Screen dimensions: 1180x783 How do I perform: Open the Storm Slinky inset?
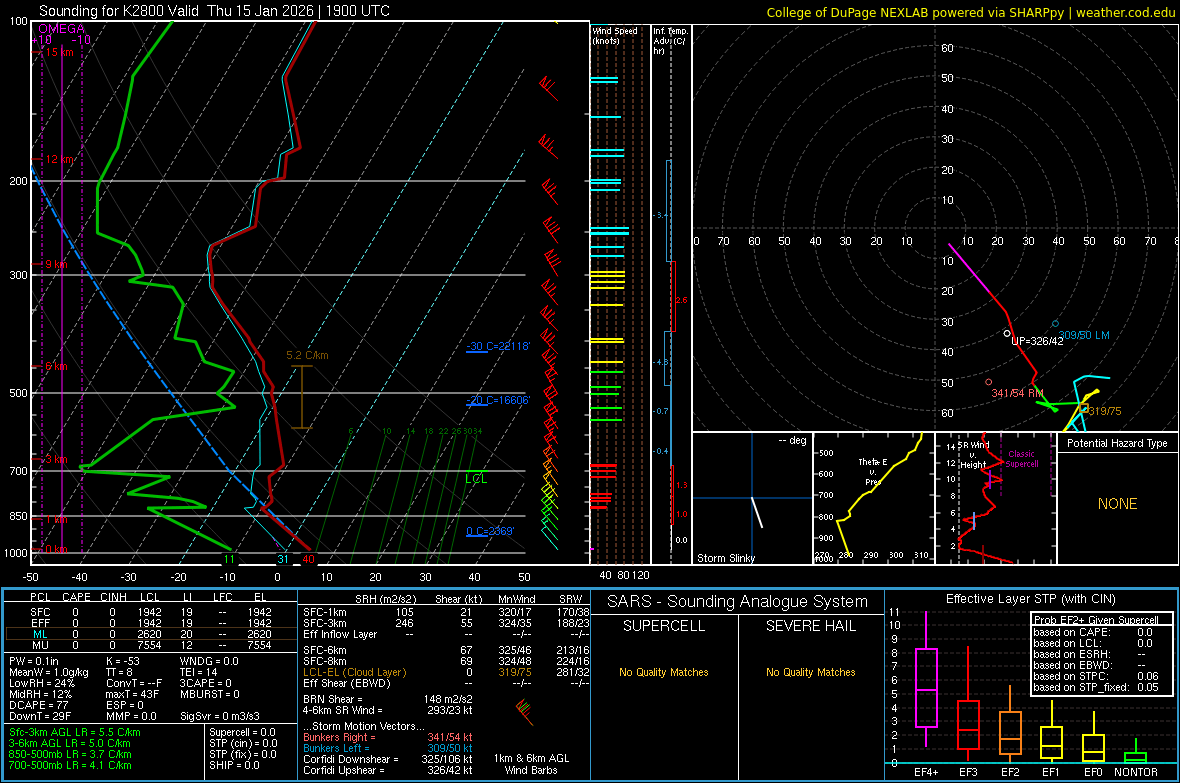coord(752,498)
